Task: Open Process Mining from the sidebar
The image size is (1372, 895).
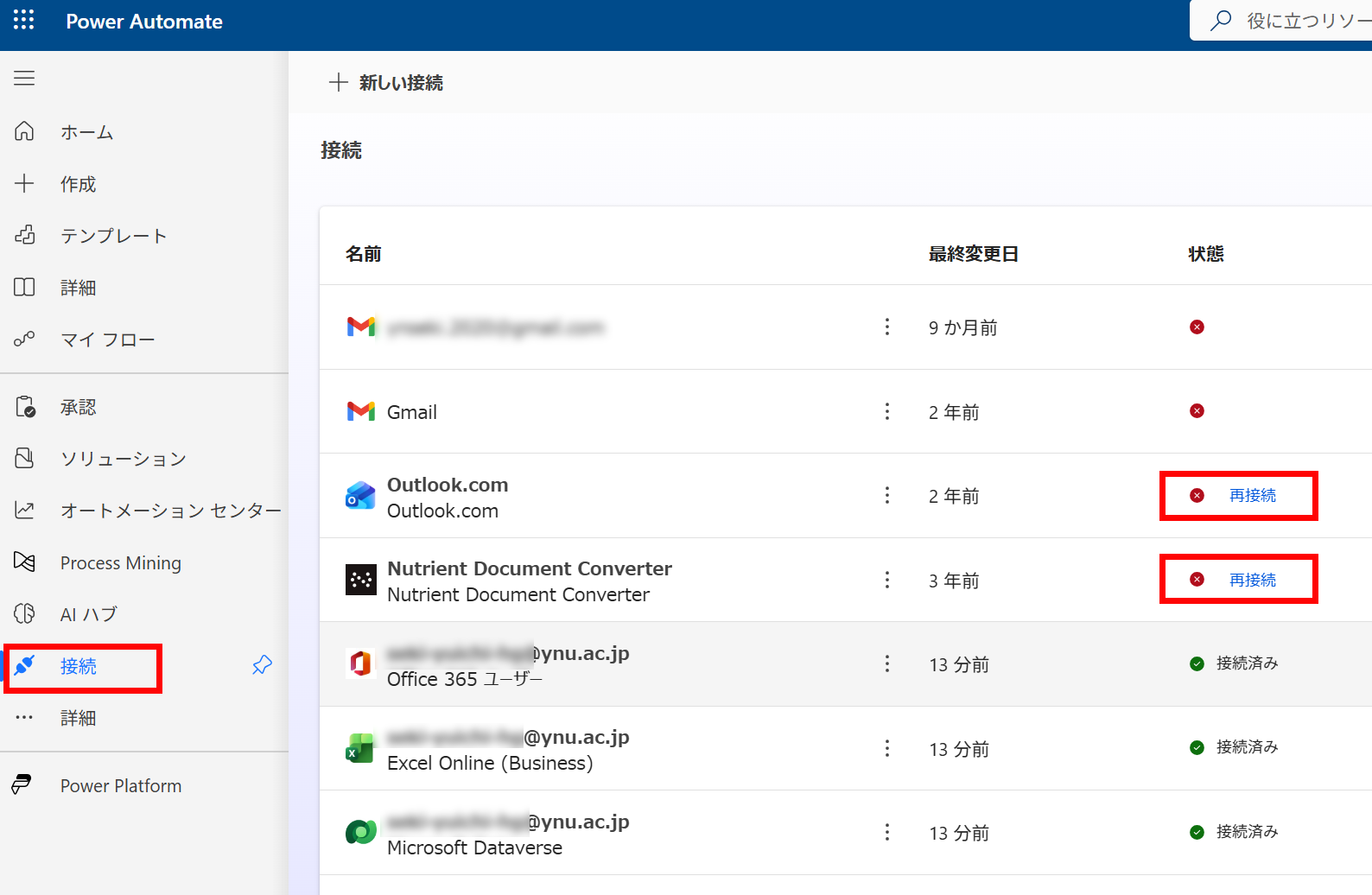Action: (120, 563)
